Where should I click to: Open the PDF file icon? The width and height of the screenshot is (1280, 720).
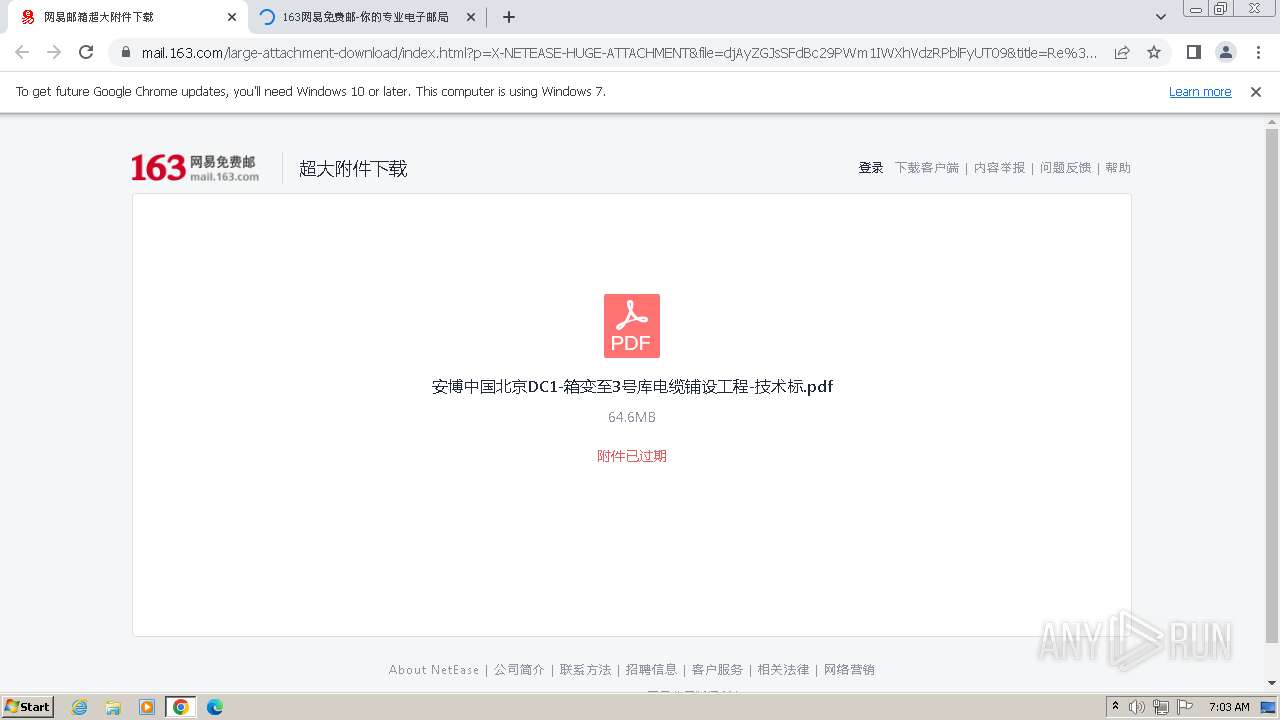pyautogui.click(x=631, y=326)
